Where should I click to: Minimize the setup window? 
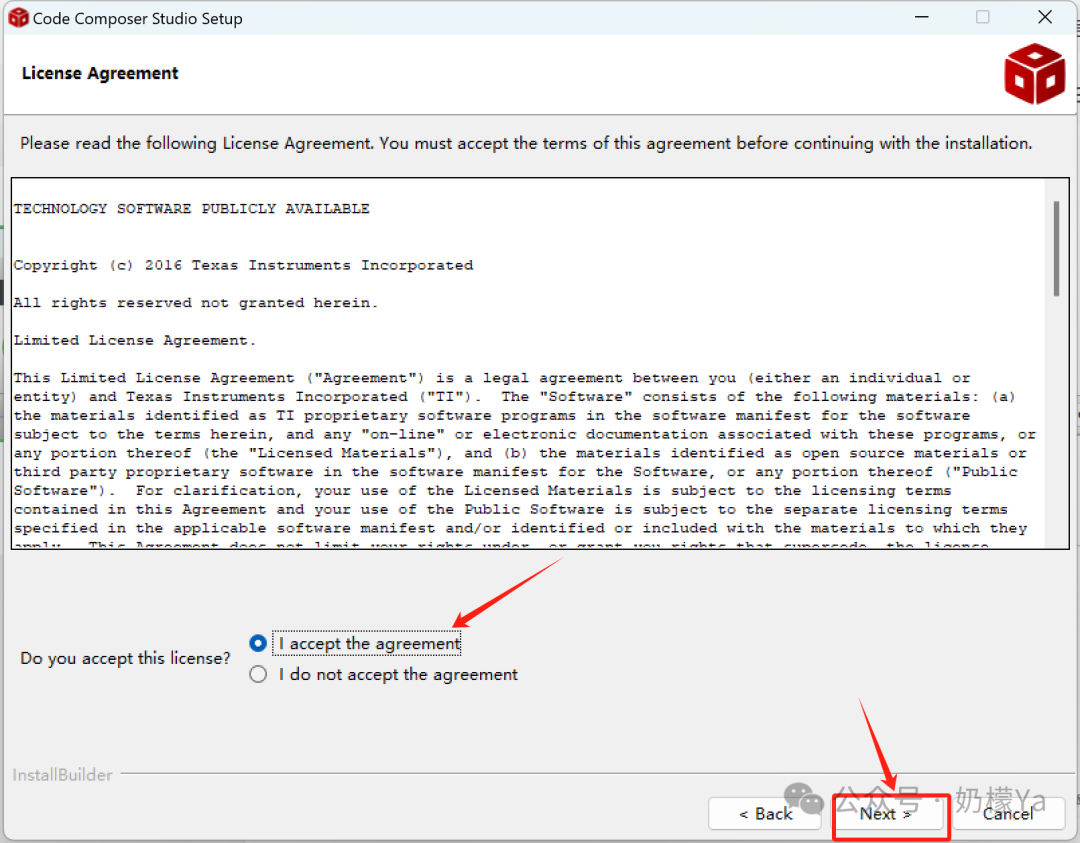(922, 17)
